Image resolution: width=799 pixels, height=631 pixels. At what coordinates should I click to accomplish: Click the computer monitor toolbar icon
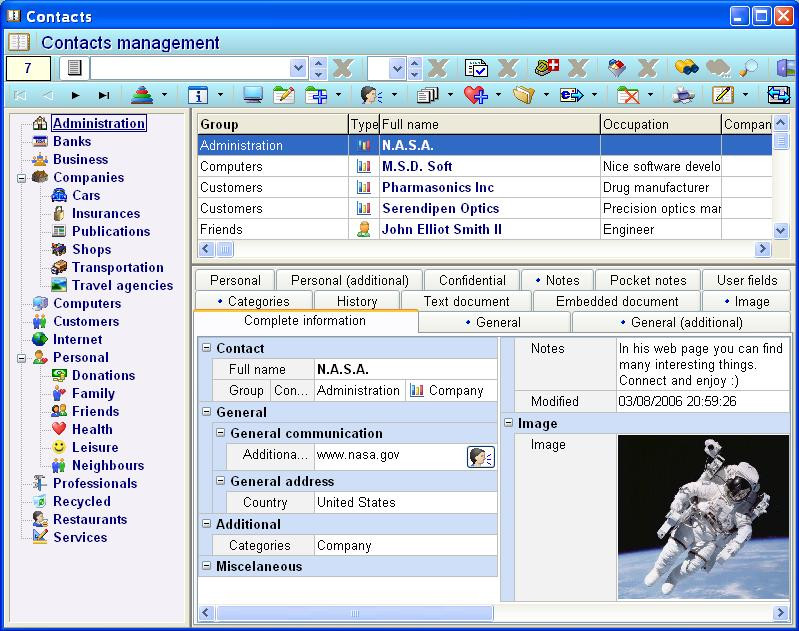(253, 95)
